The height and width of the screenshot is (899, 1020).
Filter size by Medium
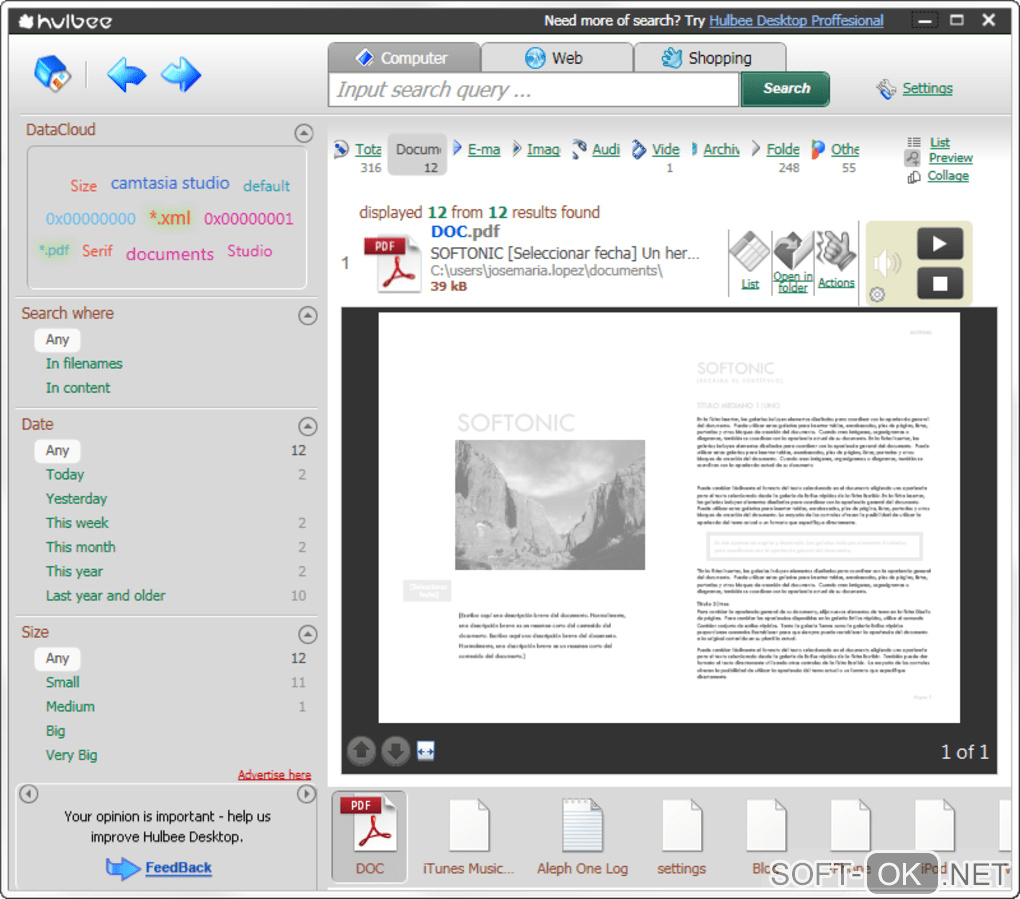click(x=70, y=706)
